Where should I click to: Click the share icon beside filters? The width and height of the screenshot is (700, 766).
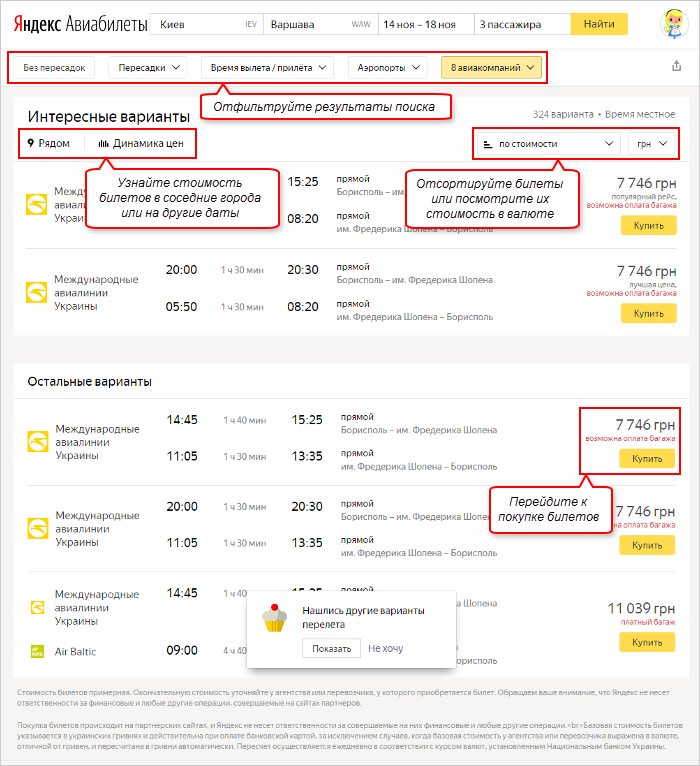point(677,66)
